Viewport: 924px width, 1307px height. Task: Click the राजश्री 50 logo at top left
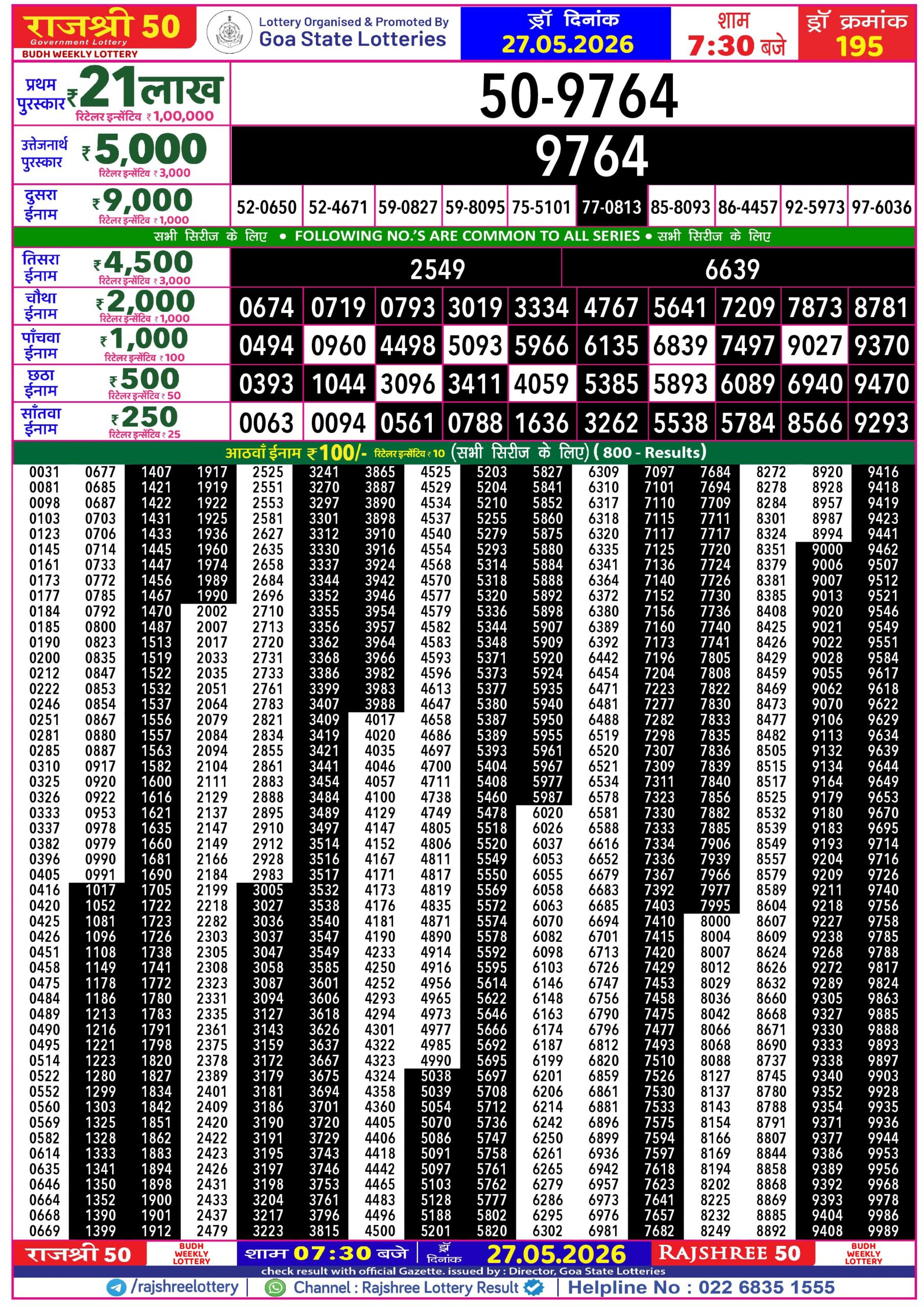104,29
